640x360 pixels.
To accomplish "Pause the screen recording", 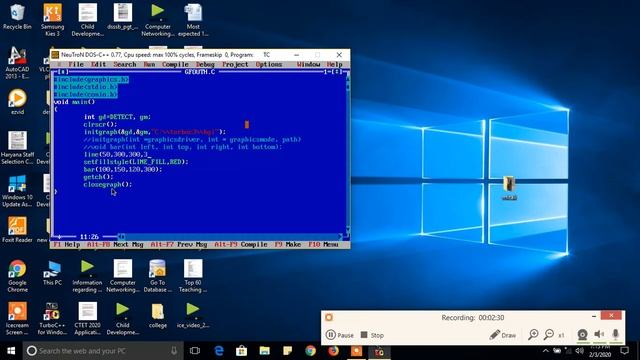I will 340,335.
